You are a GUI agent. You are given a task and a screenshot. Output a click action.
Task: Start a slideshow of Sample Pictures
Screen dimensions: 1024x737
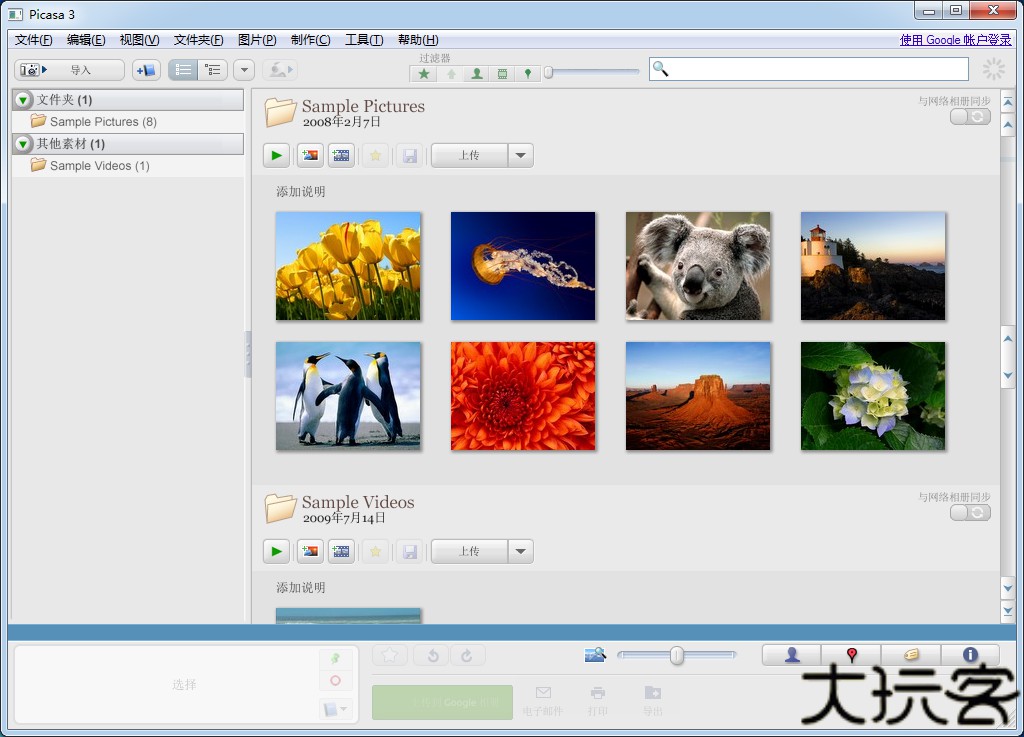click(275, 155)
